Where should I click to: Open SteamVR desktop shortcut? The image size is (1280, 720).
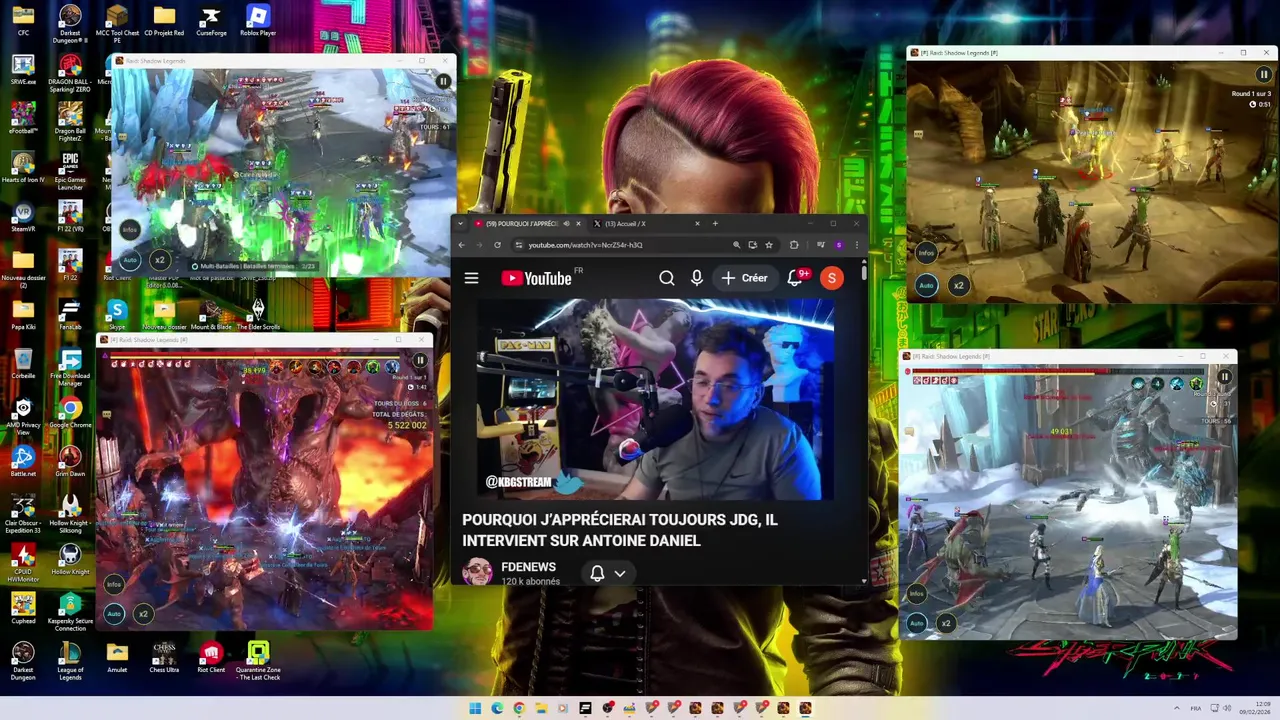point(23,218)
